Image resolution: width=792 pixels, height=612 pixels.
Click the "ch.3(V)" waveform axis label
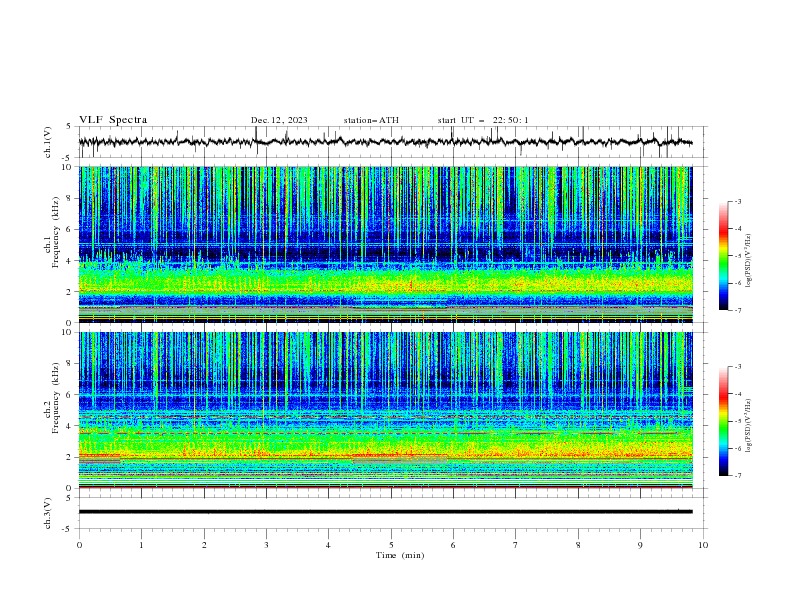pos(48,513)
